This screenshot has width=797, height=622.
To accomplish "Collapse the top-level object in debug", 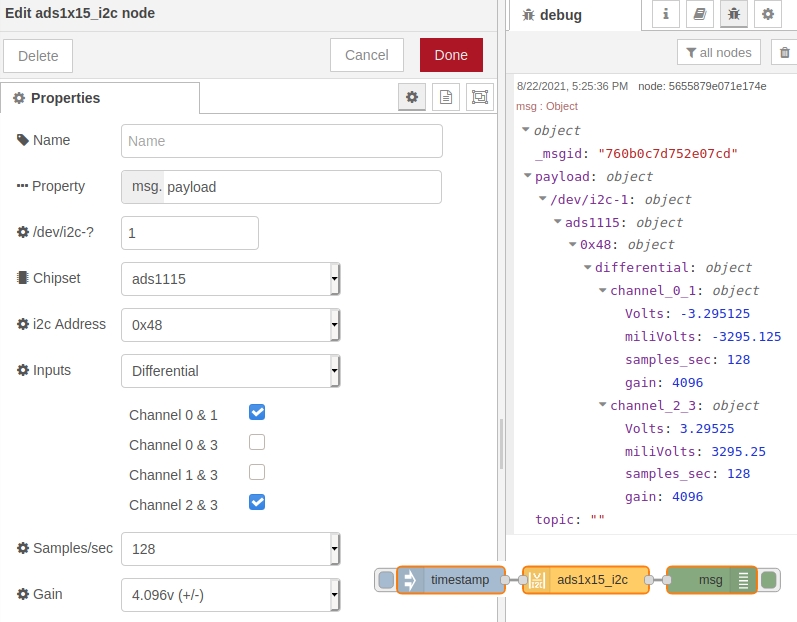I will (x=526, y=130).
